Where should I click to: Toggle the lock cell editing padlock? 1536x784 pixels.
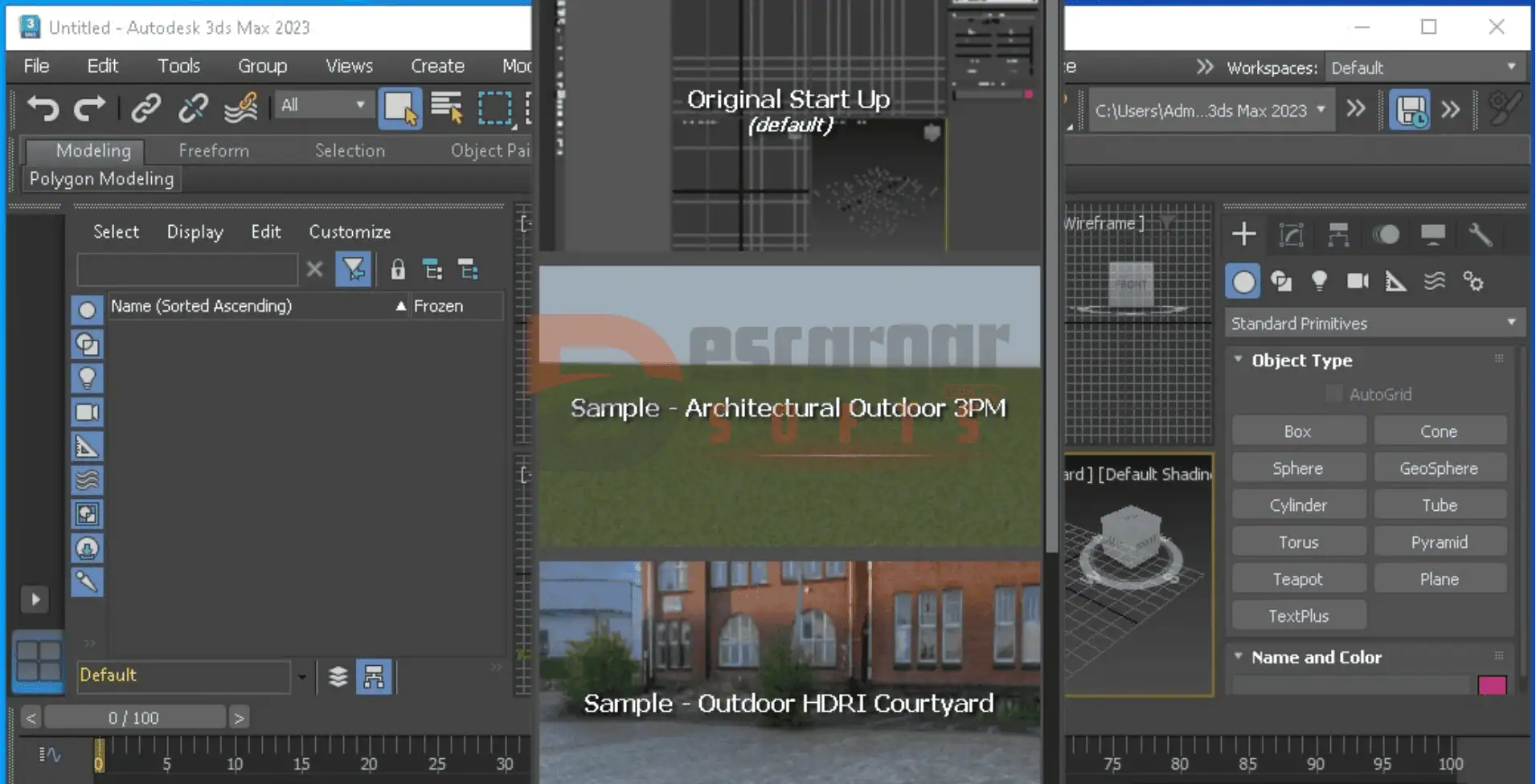[x=397, y=270]
